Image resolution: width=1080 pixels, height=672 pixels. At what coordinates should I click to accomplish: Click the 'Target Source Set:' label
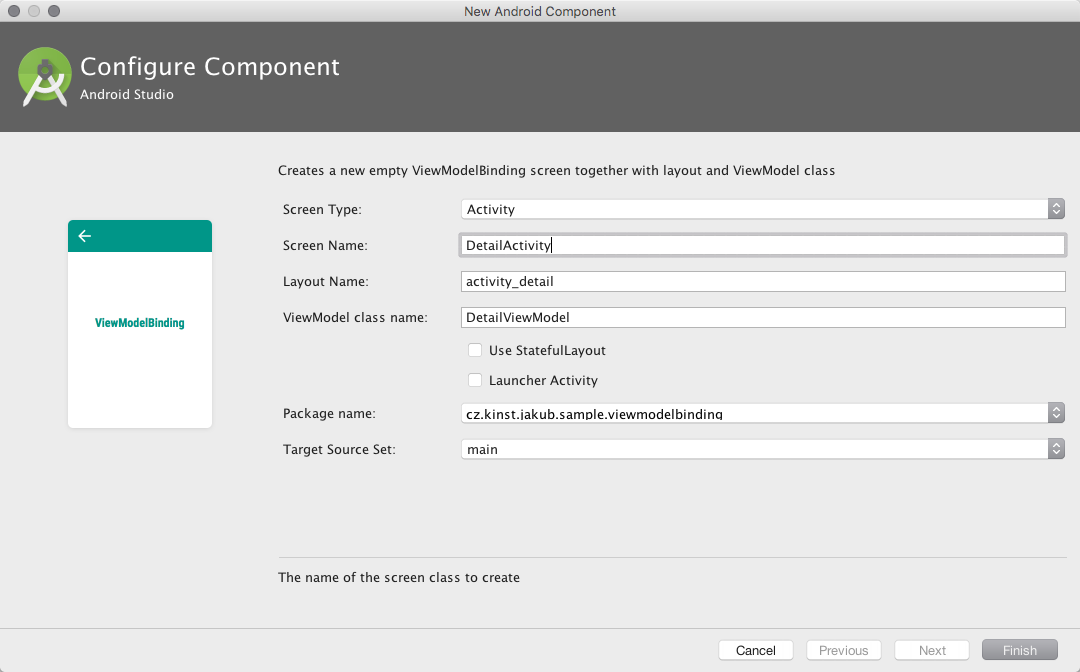coord(340,450)
